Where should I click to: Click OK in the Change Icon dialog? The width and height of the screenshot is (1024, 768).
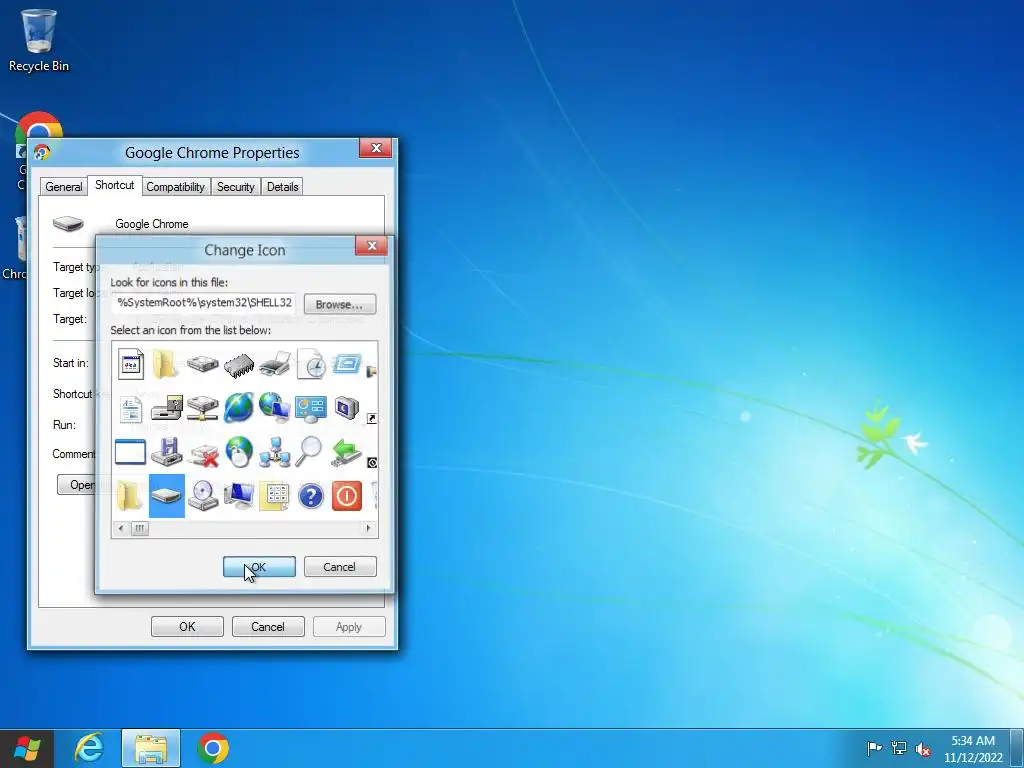[x=259, y=567]
